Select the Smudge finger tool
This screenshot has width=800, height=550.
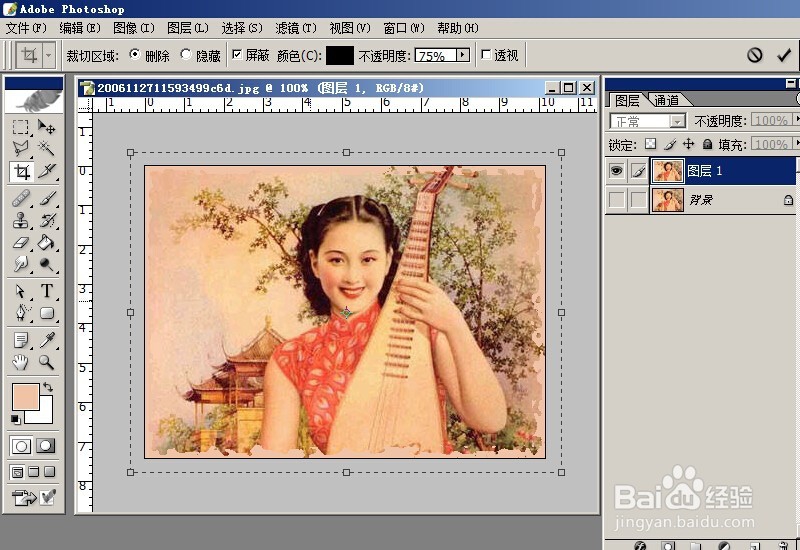20,264
